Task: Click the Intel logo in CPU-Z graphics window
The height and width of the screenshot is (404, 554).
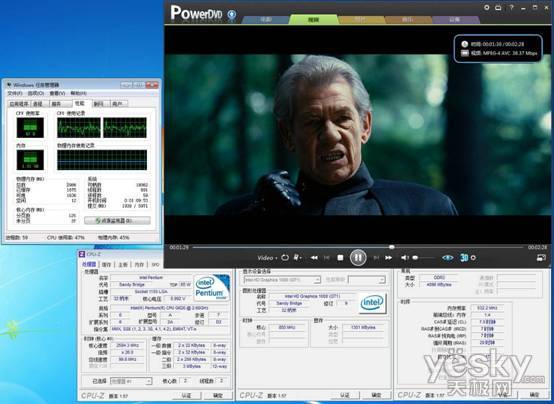Action: click(x=372, y=303)
